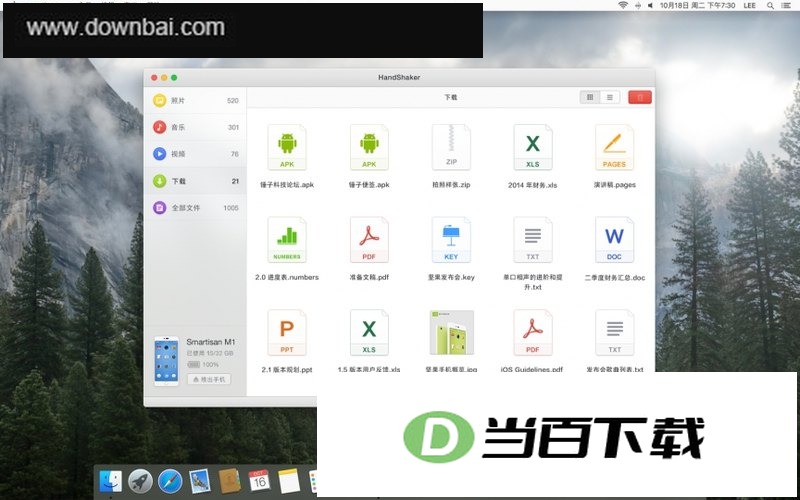Select the 发布会歌曲列表.txt file icon
800x500 pixels.
coord(614,333)
